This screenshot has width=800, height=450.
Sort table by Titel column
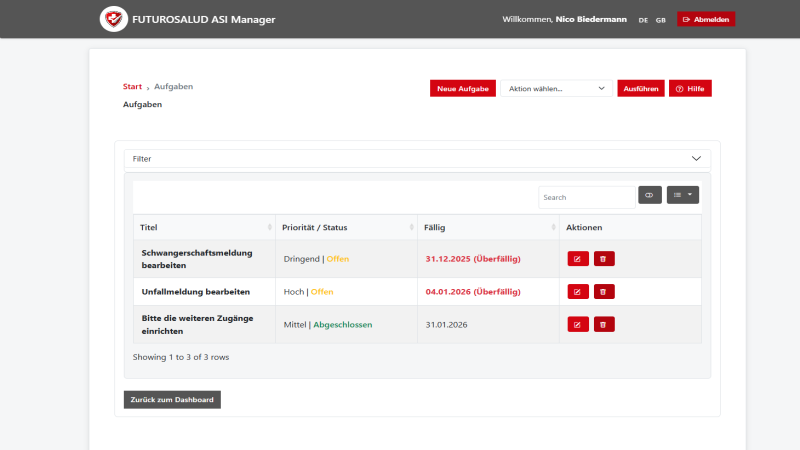(204, 228)
